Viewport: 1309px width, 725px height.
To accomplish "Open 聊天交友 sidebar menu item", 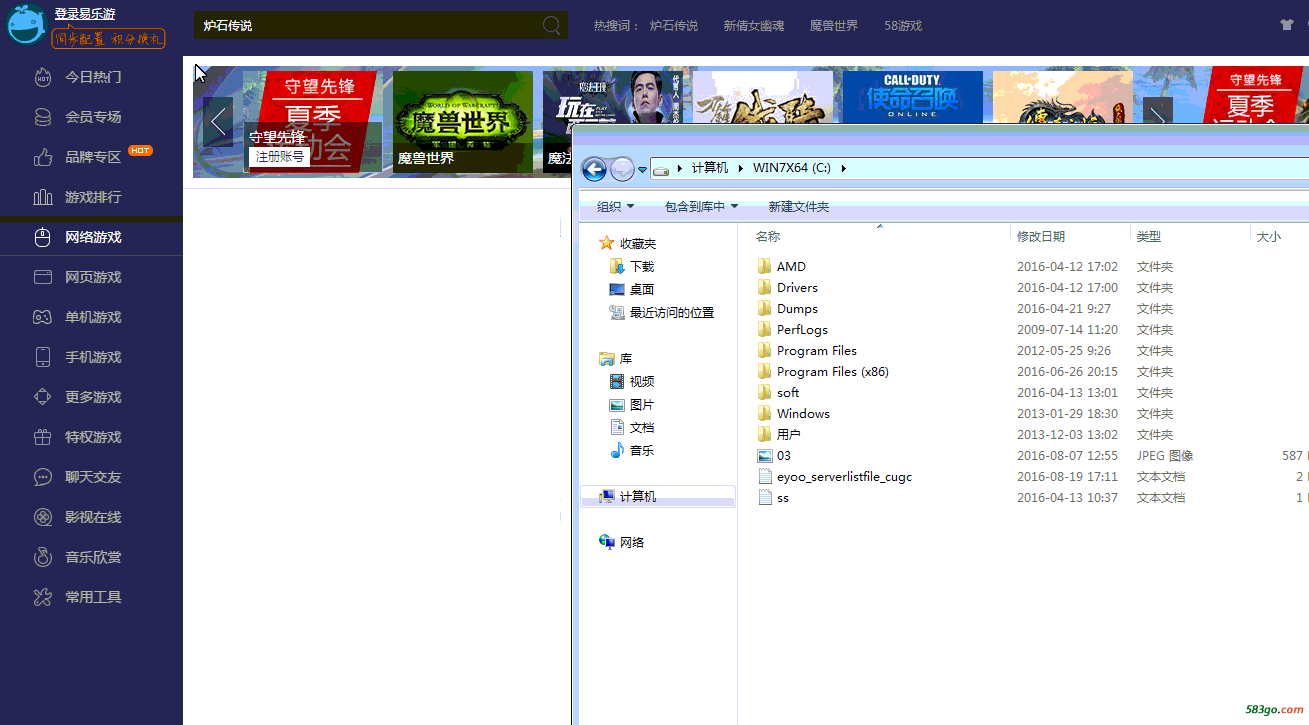I will tap(91, 477).
